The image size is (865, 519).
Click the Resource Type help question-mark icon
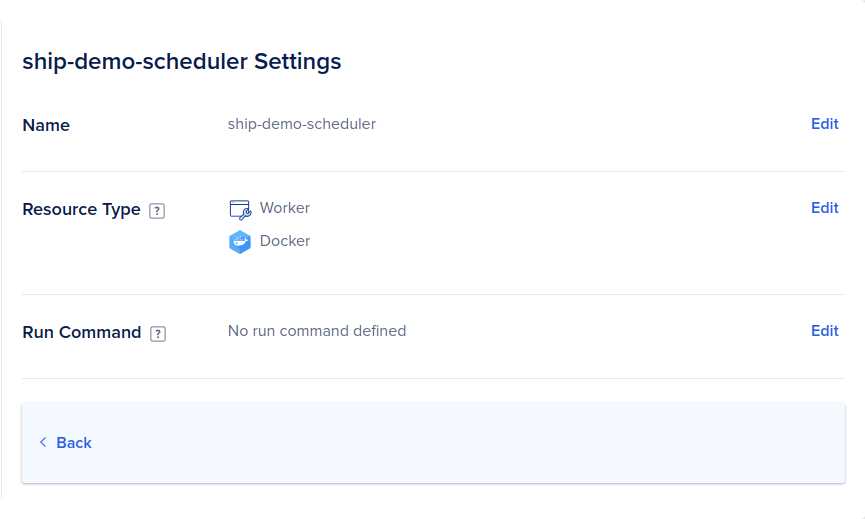tap(157, 211)
